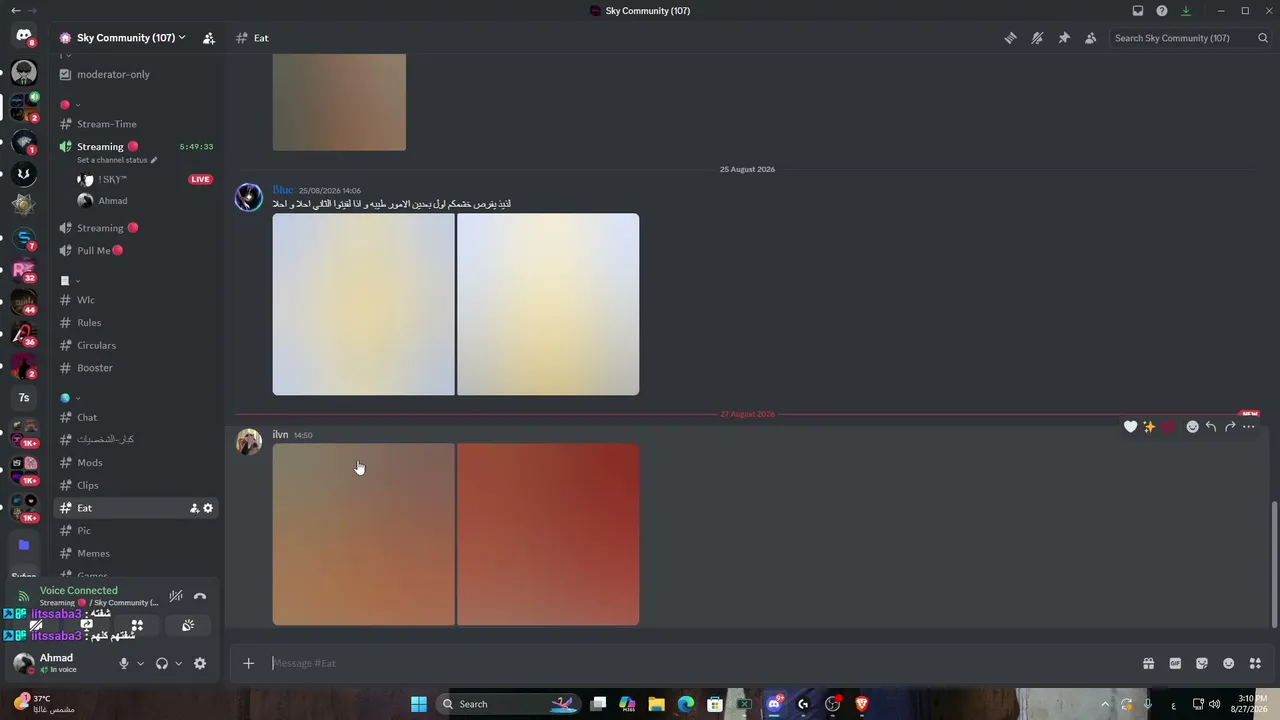Image resolution: width=1280 pixels, height=720 pixels.
Task: Open the Discord inbox
Action: click(1138, 11)
